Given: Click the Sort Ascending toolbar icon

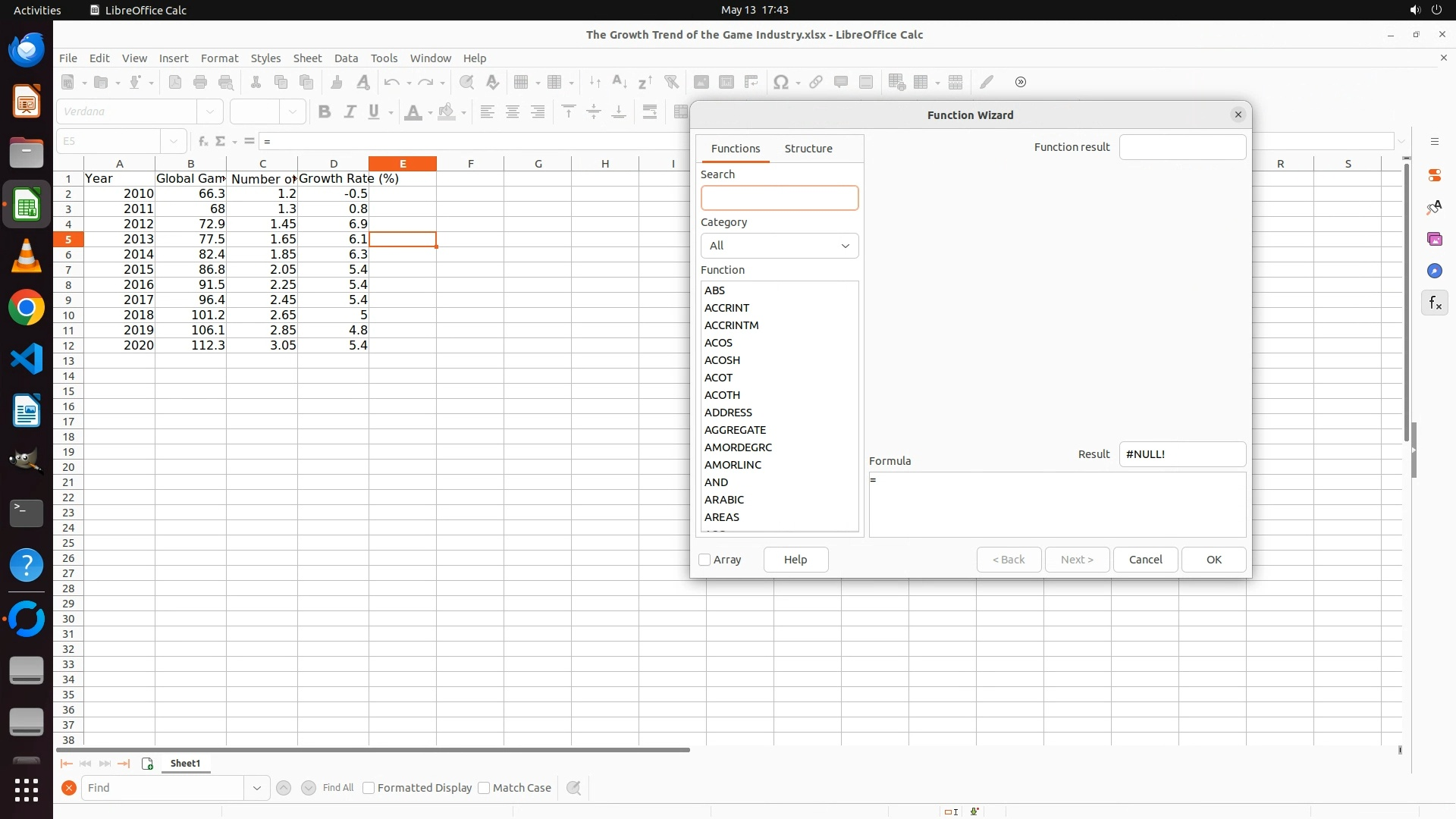Looking at the screenshot, I should pos(620,83).
